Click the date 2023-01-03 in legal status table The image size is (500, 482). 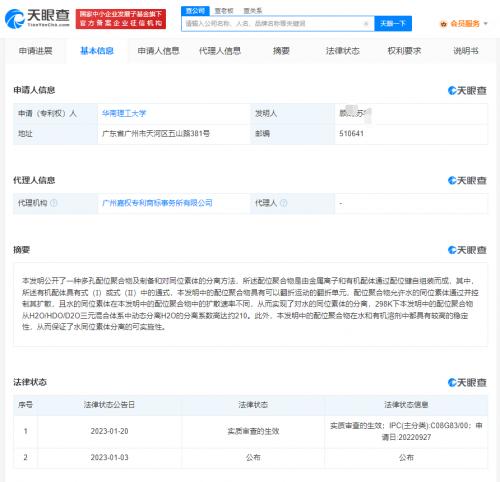(109, 457)
